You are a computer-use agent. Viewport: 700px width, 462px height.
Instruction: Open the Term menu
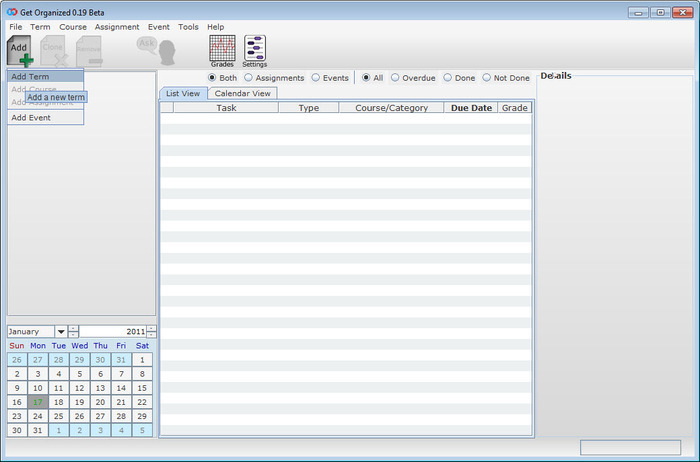(x=40, y=27)
